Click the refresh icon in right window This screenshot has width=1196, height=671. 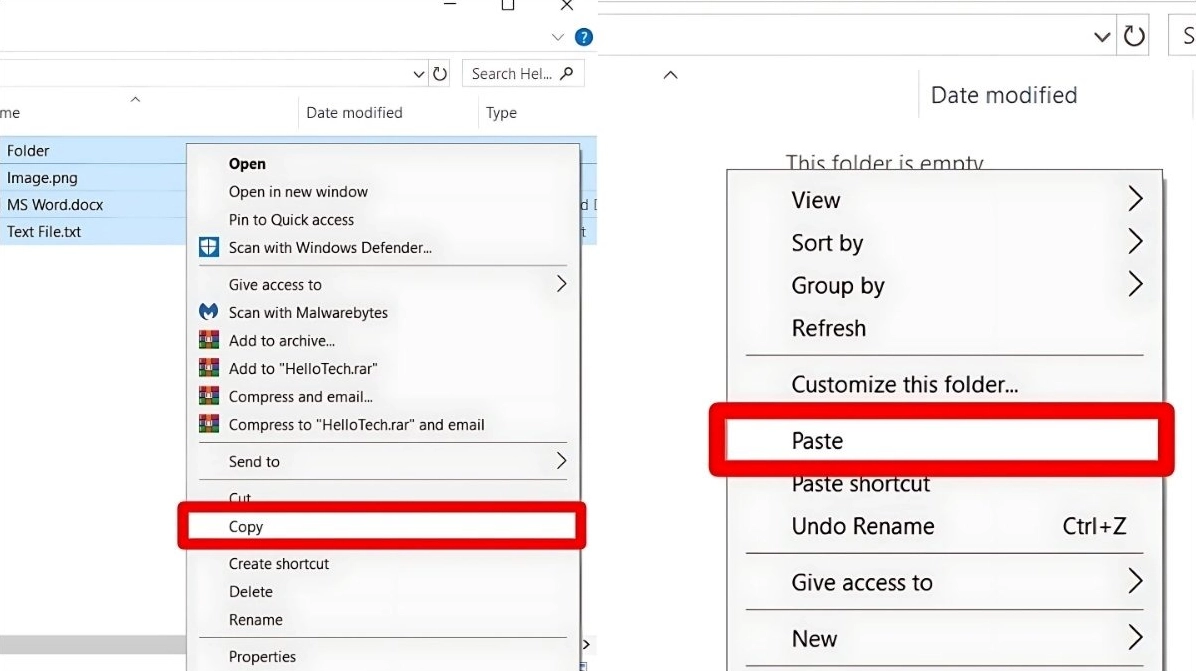pos(1134,37)
